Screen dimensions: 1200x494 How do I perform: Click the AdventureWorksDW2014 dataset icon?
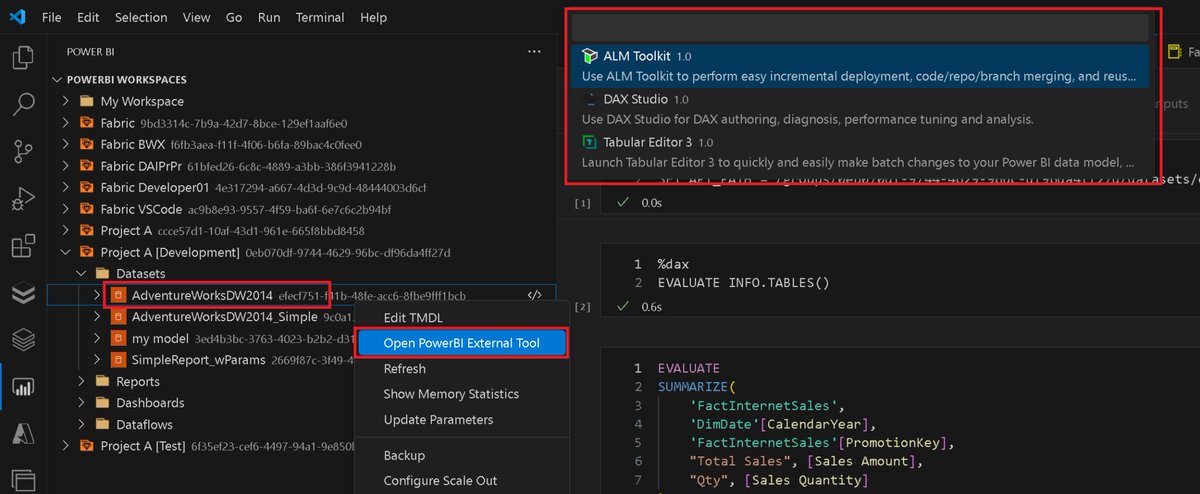point(118,295)
